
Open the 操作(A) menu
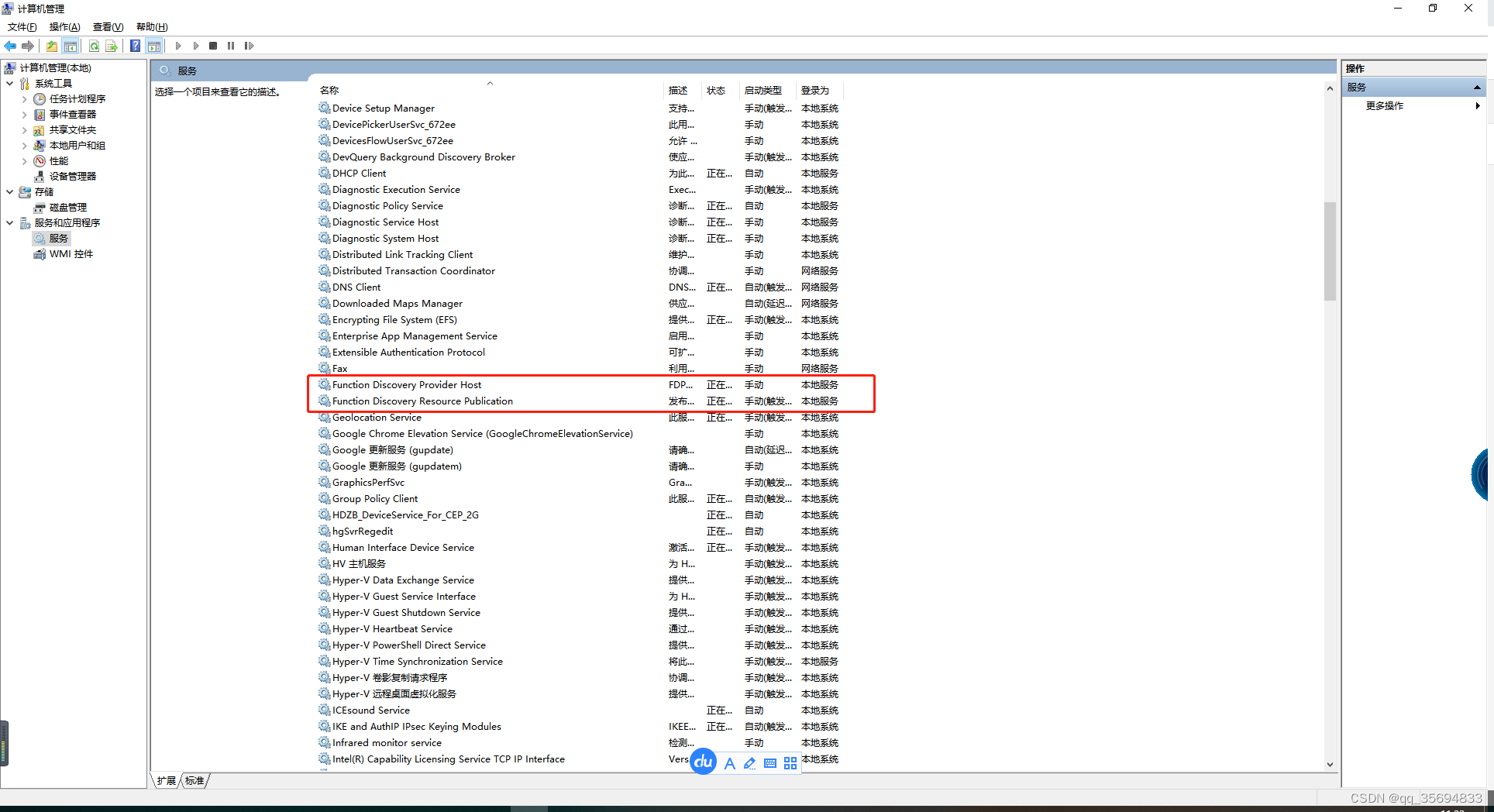(65, 27)
